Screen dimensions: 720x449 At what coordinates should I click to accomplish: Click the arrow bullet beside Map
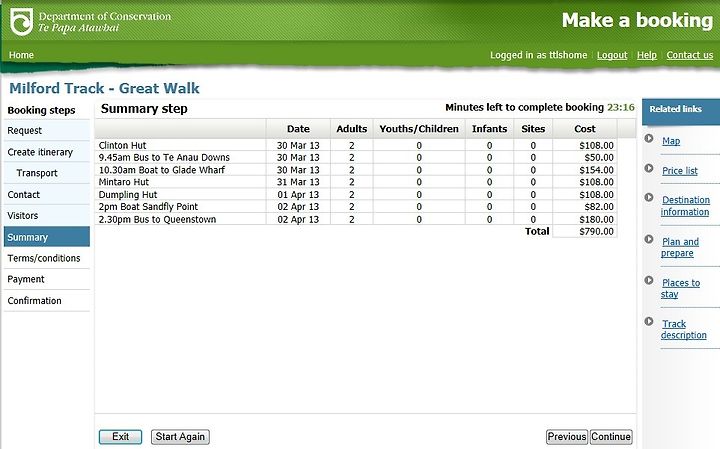[x=649, y=138]
